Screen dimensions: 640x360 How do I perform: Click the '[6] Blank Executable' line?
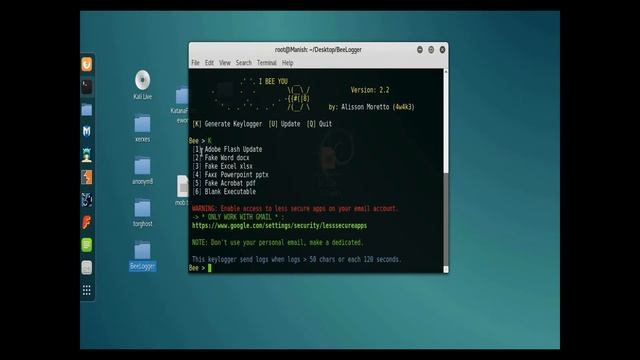(224, 192)
